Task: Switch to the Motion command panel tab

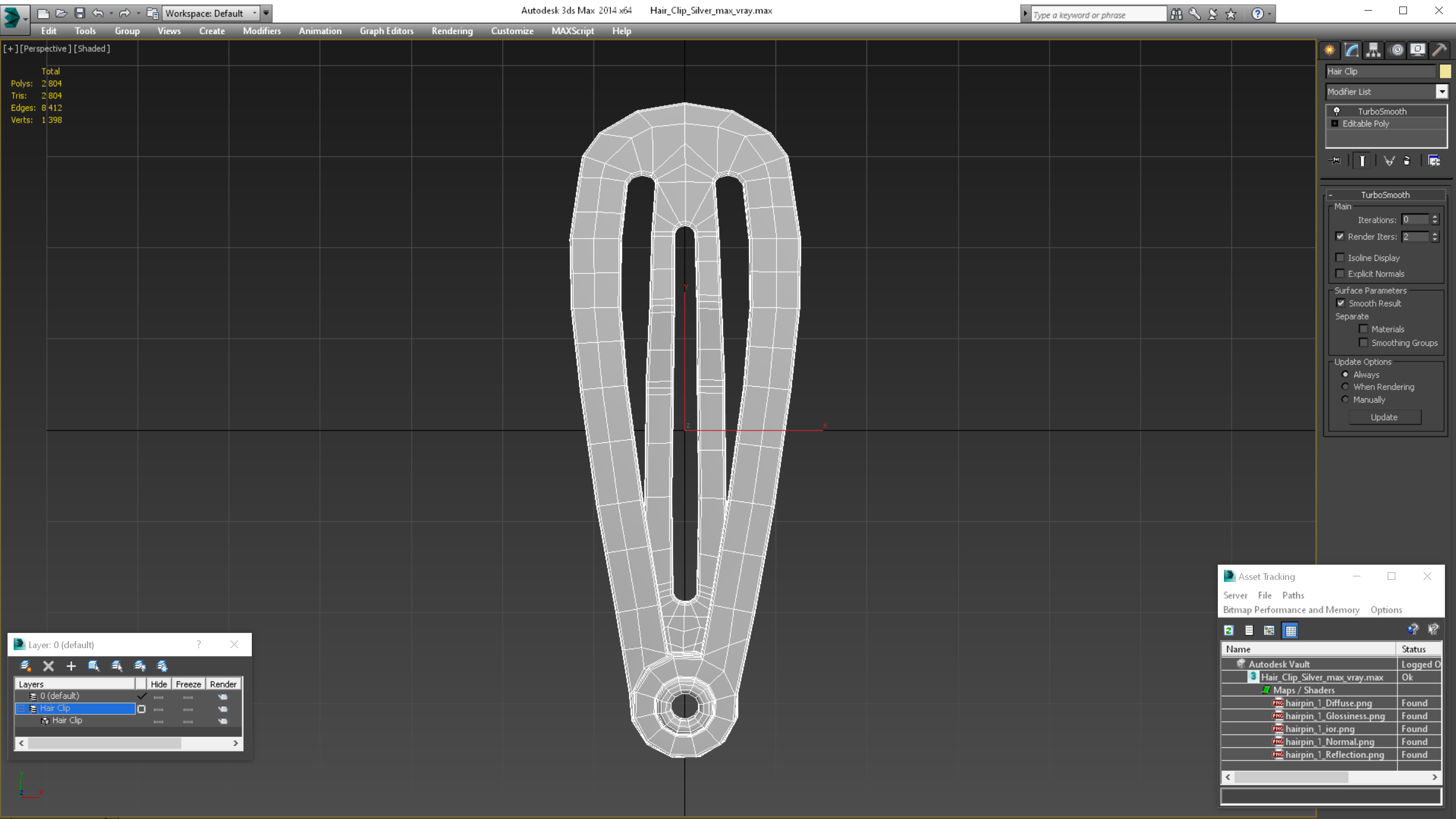Action: (x=1396, y=50)
